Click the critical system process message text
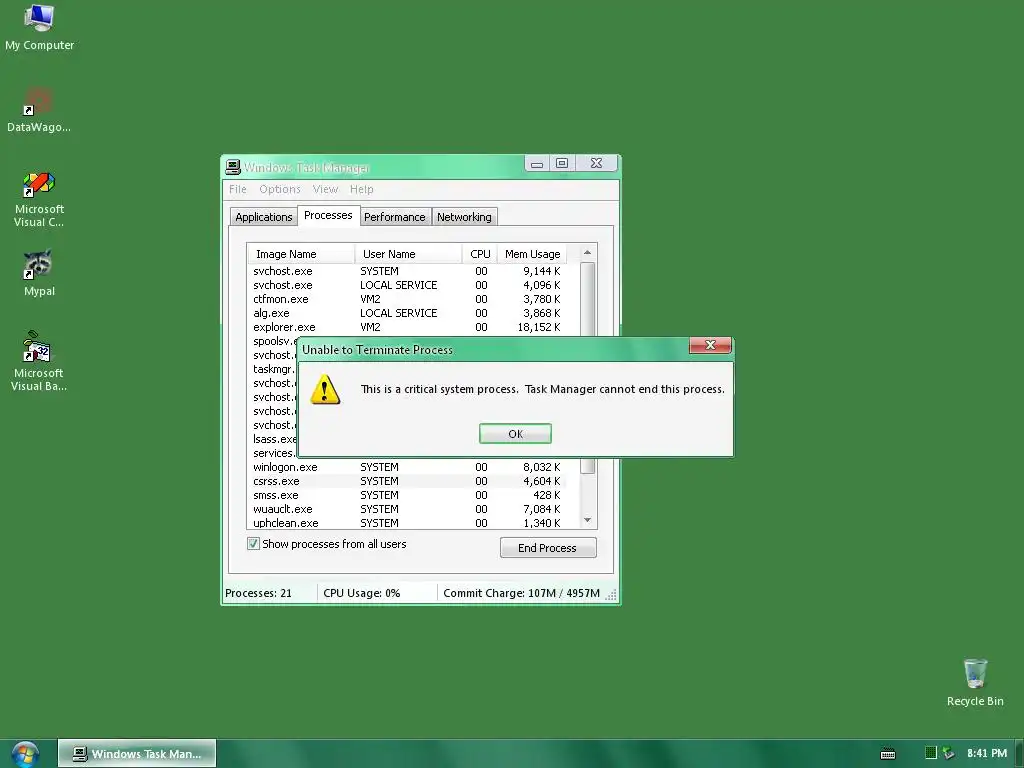The height and width of the screenshot is (768, 1024). (x=543, y=389)
